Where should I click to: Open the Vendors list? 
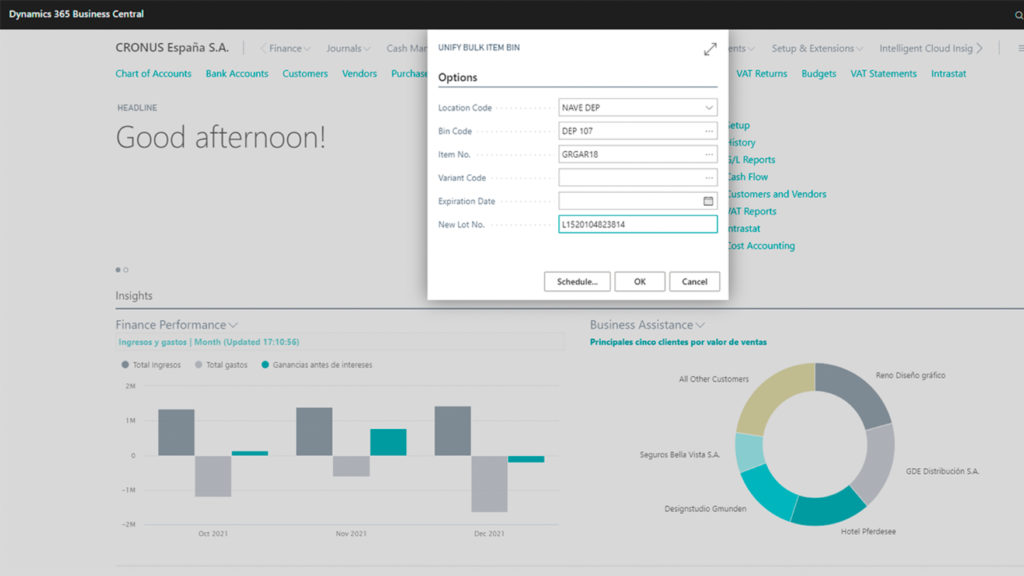359,74
